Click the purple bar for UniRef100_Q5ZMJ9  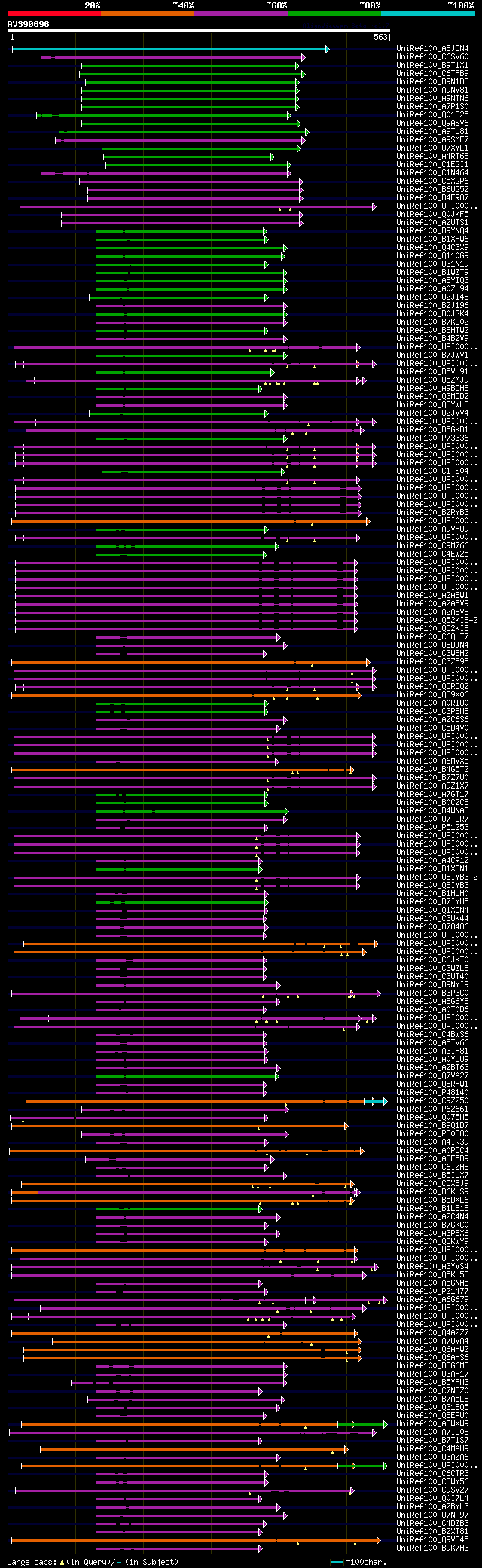tap(196, 380)
